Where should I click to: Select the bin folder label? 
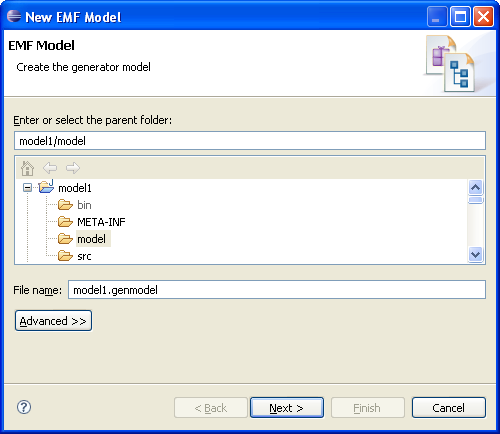coord(84,205)
